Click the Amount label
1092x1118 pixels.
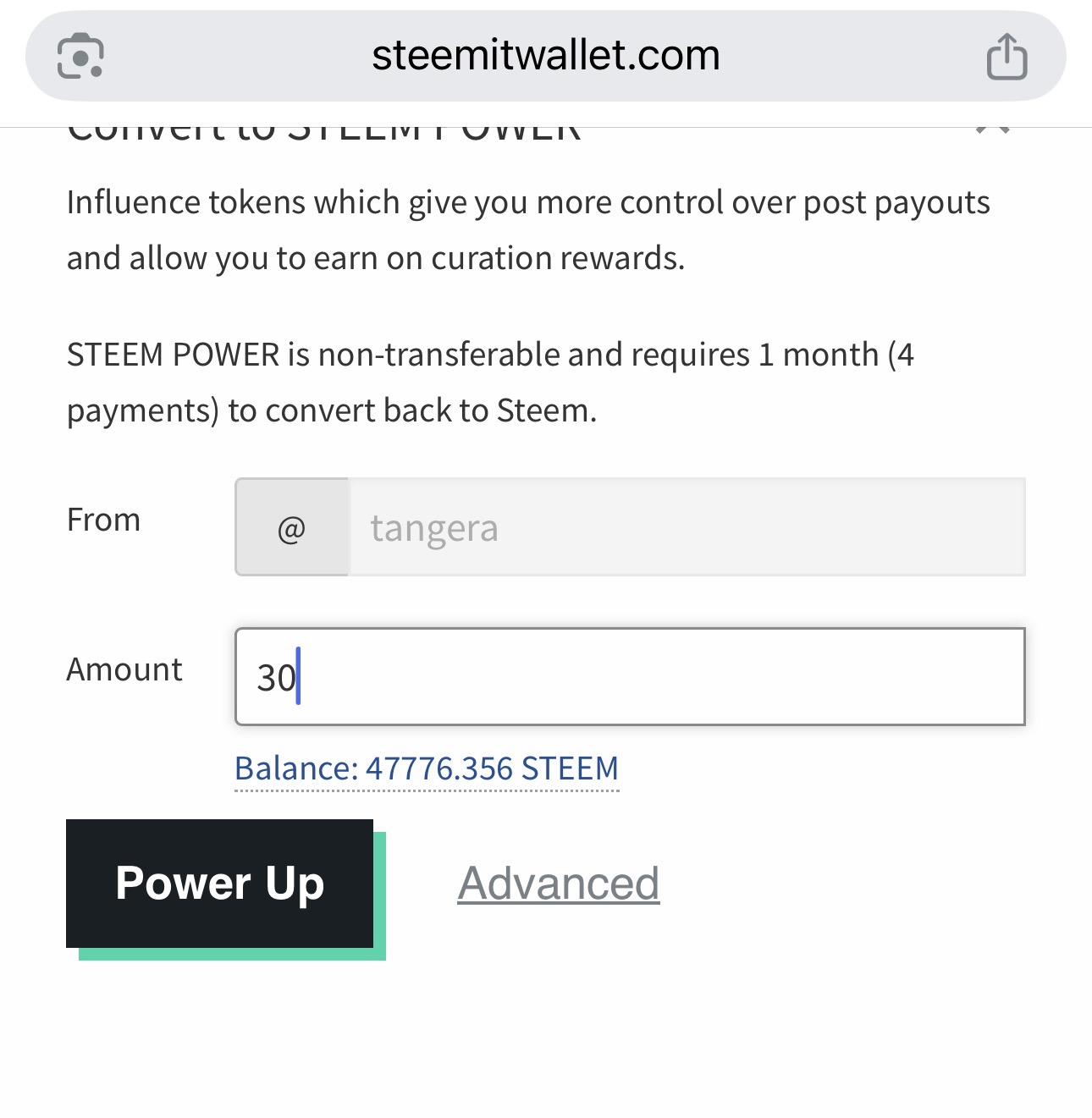[124, 669]
